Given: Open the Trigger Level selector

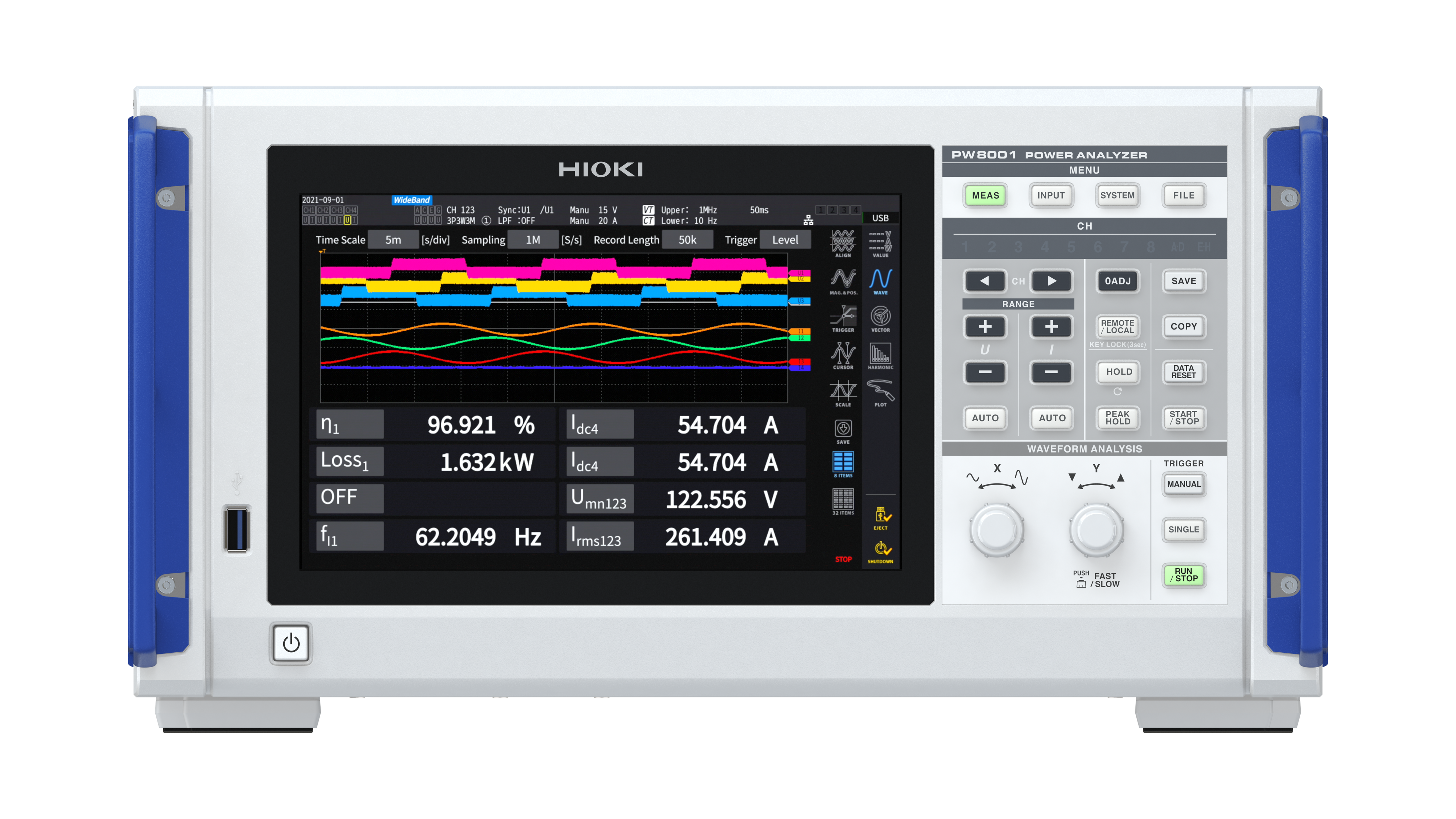Looking at the screenshot, I should [785, 240].
